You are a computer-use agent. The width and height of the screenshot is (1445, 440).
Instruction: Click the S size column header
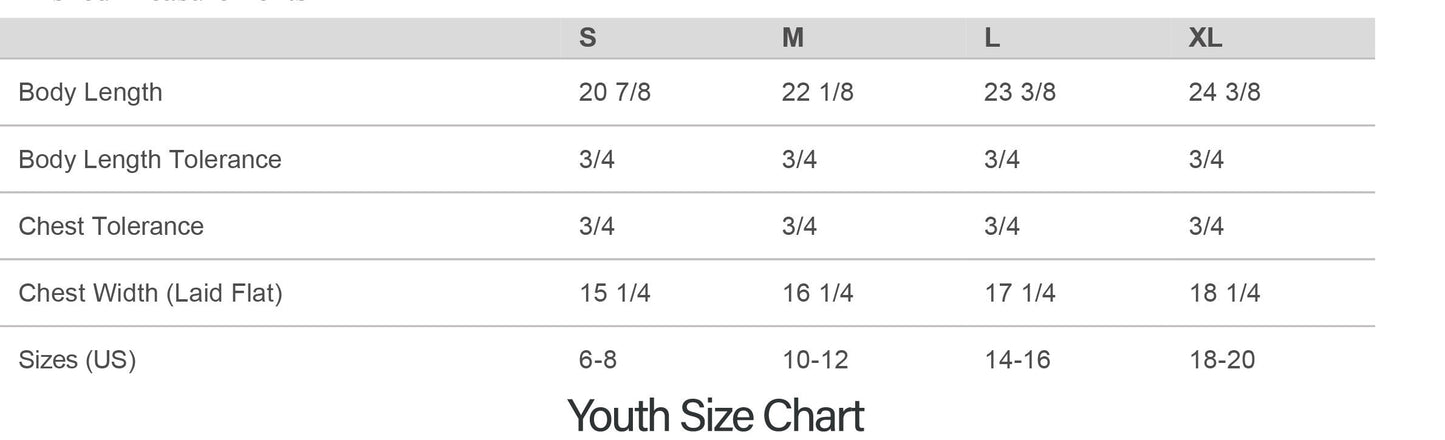coord(588,38)
